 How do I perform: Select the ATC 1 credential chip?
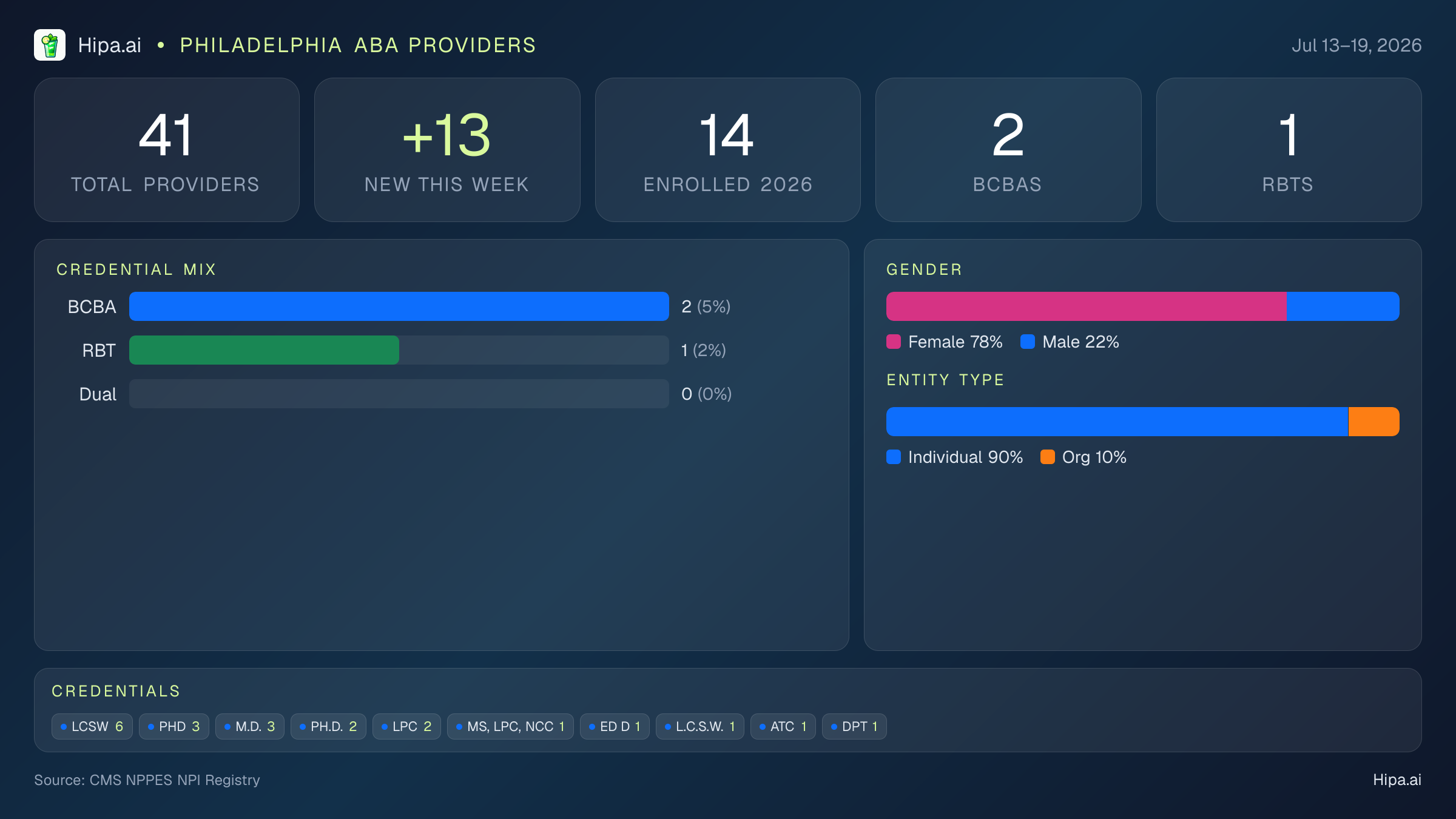[x=783, y=726]
